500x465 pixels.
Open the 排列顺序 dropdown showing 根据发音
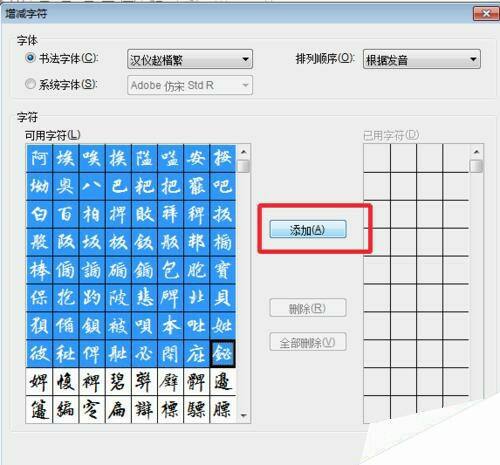tap(422, 59)
